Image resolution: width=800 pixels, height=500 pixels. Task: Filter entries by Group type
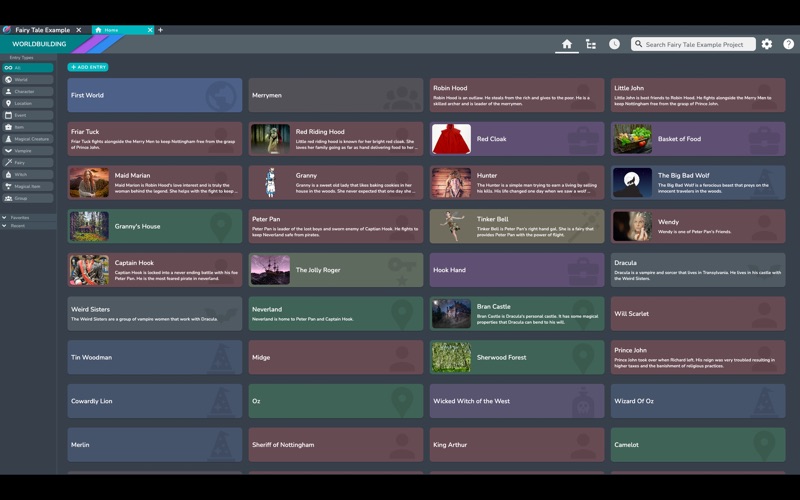tap(28, 198)
